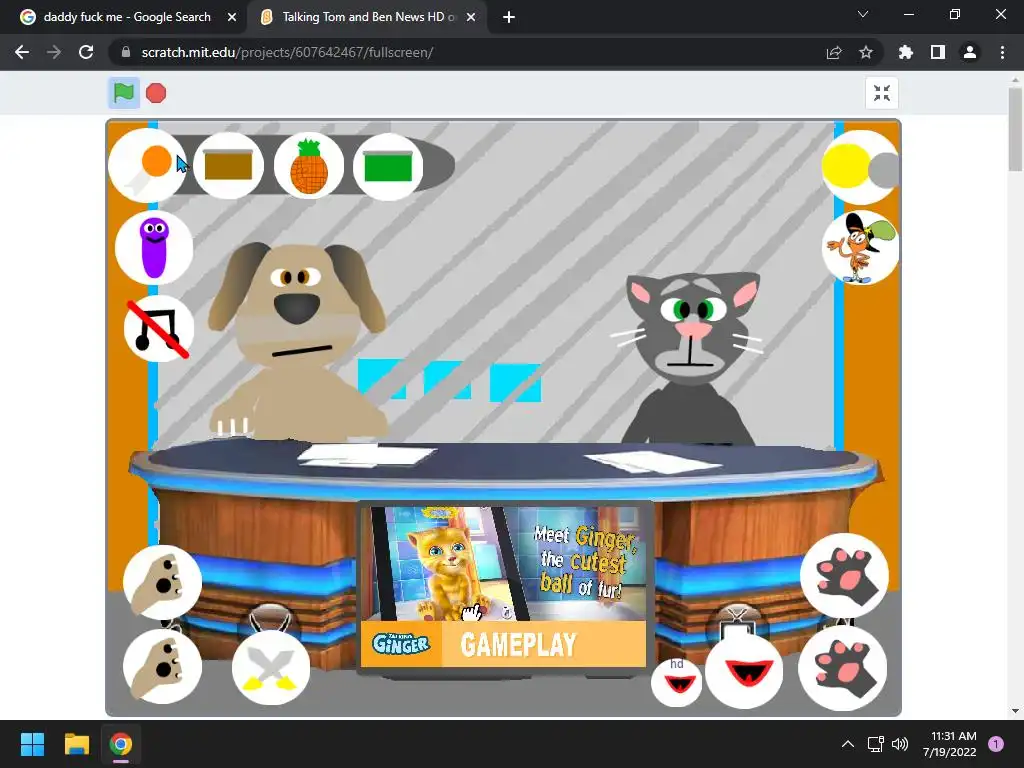
Task: Click the small hd mouth button
Action: (x=677, y=682)
